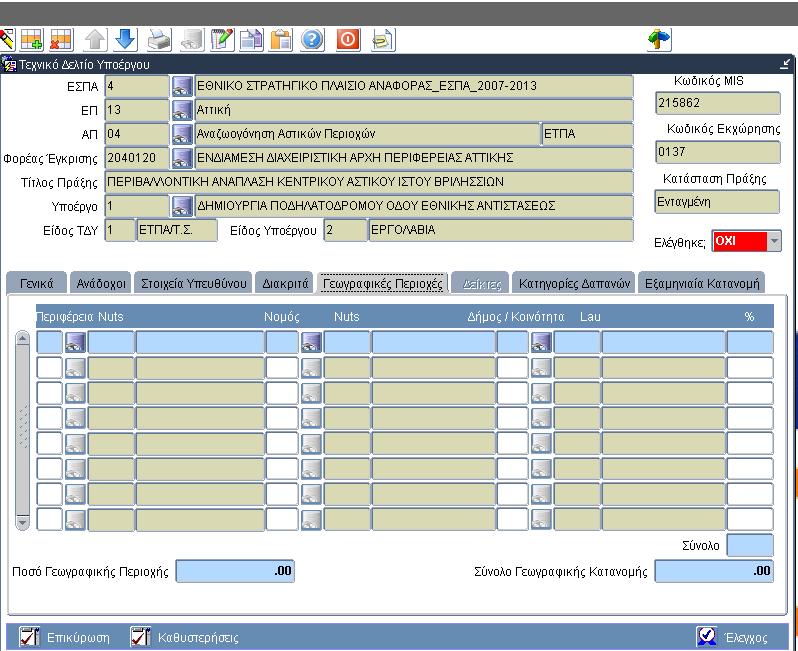Click the ΕΤΠΑ fund field
Screen dimensions: 798x651
pyautogui.click(x=587, y=134)
